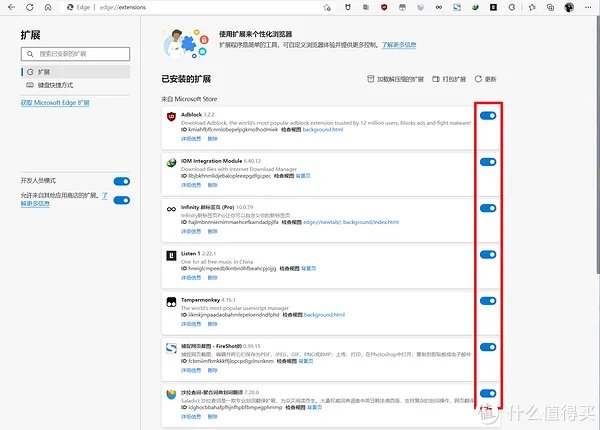Screen dimensions: 600x430
Task: Open 详细信息 for the FireShot extension
Action: pos(191,370)
